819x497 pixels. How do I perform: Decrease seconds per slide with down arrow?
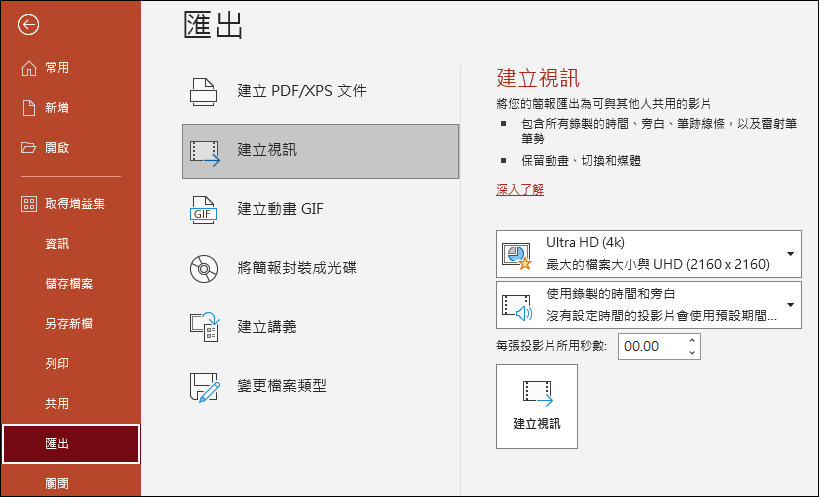point(692,352)
